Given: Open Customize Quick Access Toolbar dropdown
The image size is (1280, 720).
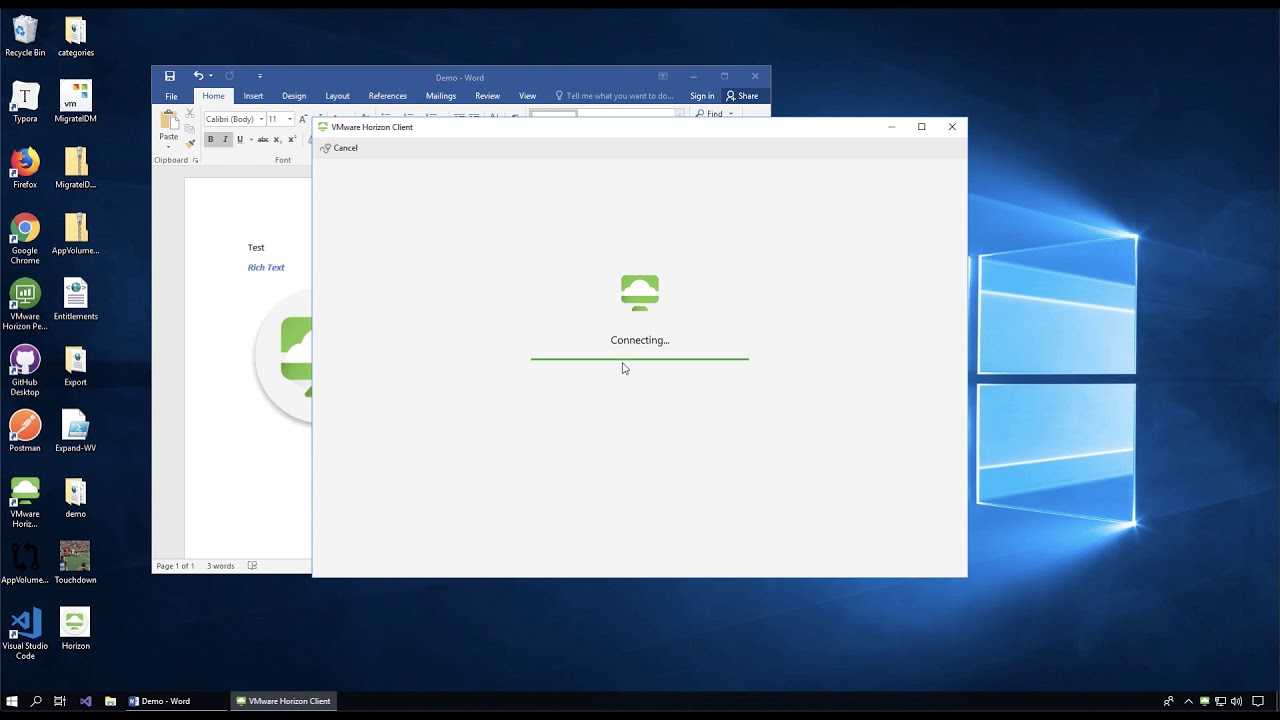Looking at the screenshot, I should tap(259, 76).
